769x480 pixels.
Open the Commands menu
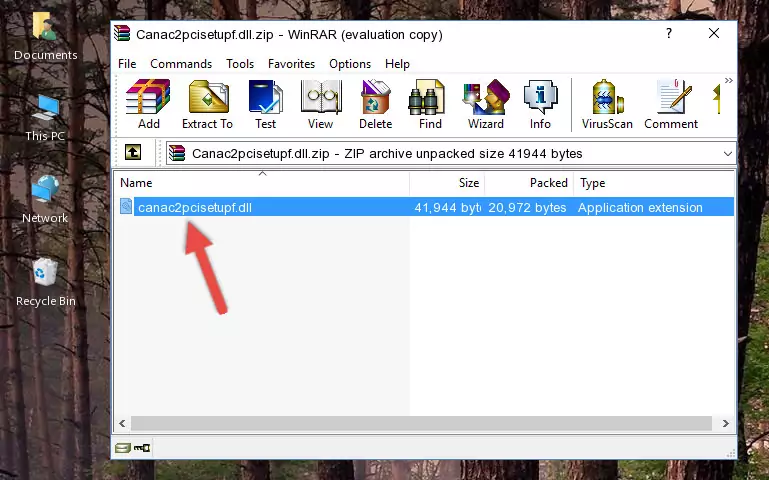point(181,64)
